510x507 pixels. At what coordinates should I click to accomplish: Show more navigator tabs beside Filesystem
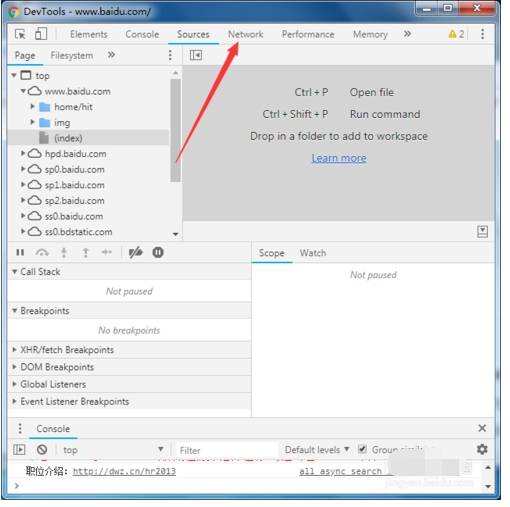click(x=111, y=55)
